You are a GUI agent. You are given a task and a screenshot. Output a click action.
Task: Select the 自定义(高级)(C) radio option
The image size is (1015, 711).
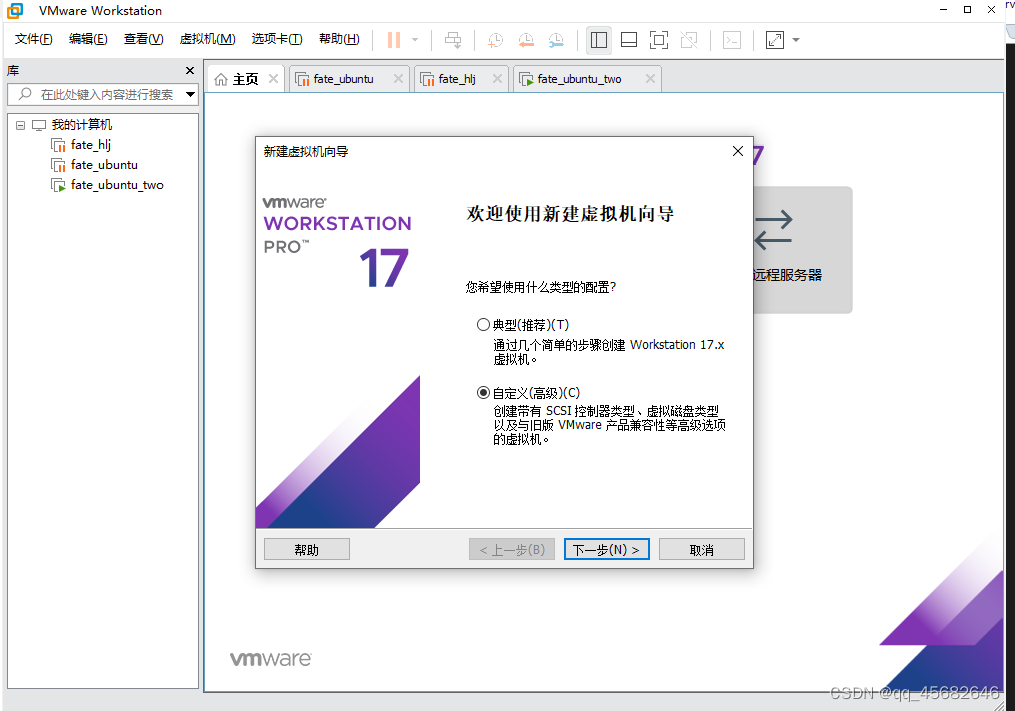483,393
